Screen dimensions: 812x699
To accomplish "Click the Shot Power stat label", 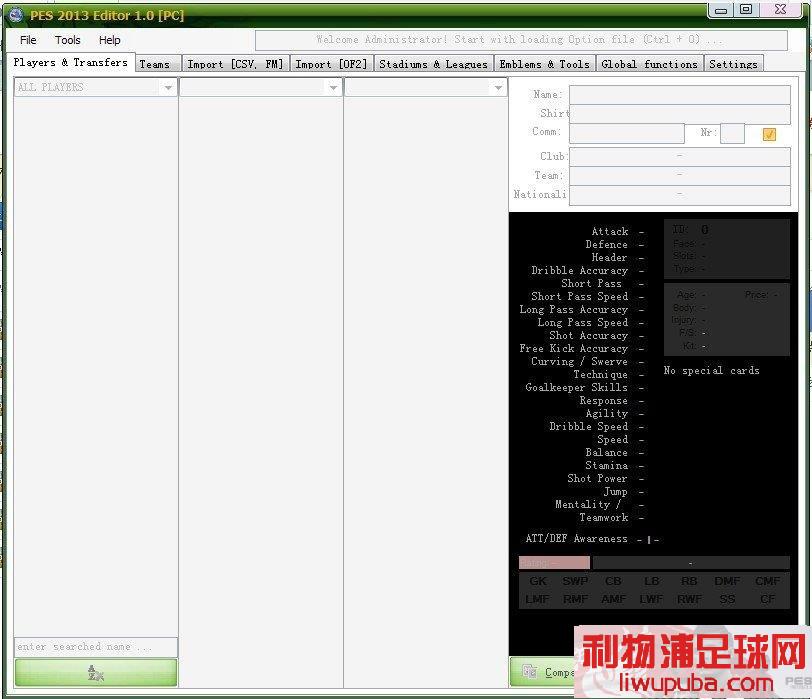I will pyautogui.click(x=597, y=478).
